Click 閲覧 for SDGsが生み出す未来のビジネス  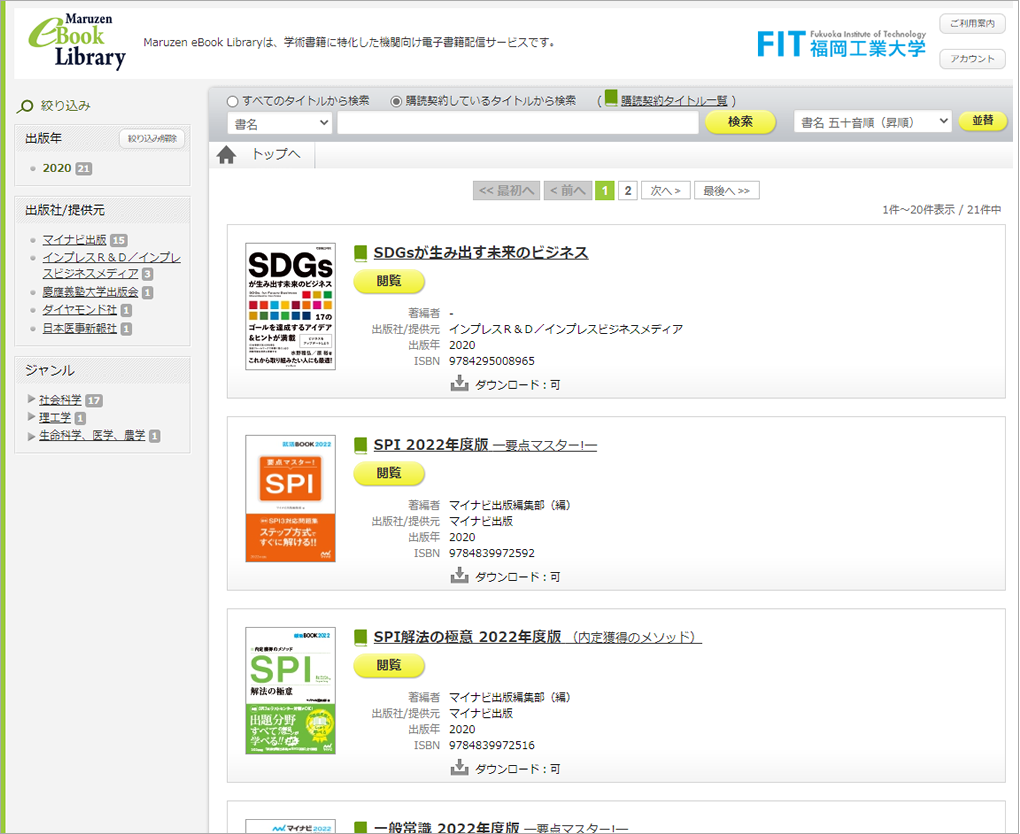click(x=389, y=281)
